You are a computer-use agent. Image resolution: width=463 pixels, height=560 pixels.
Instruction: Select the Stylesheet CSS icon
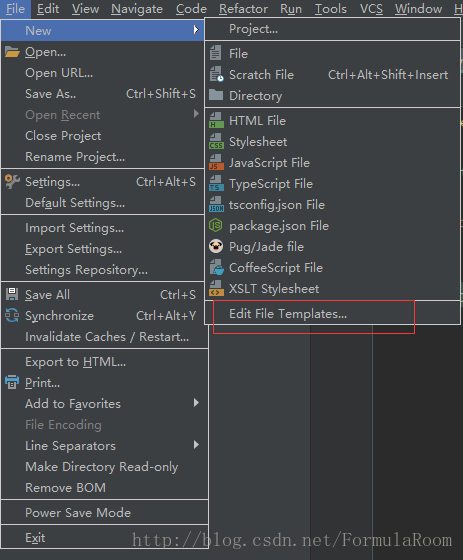216,142
